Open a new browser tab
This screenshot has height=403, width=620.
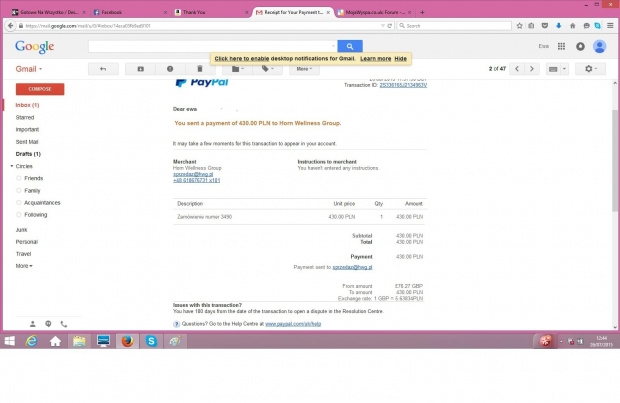point(422,12)
